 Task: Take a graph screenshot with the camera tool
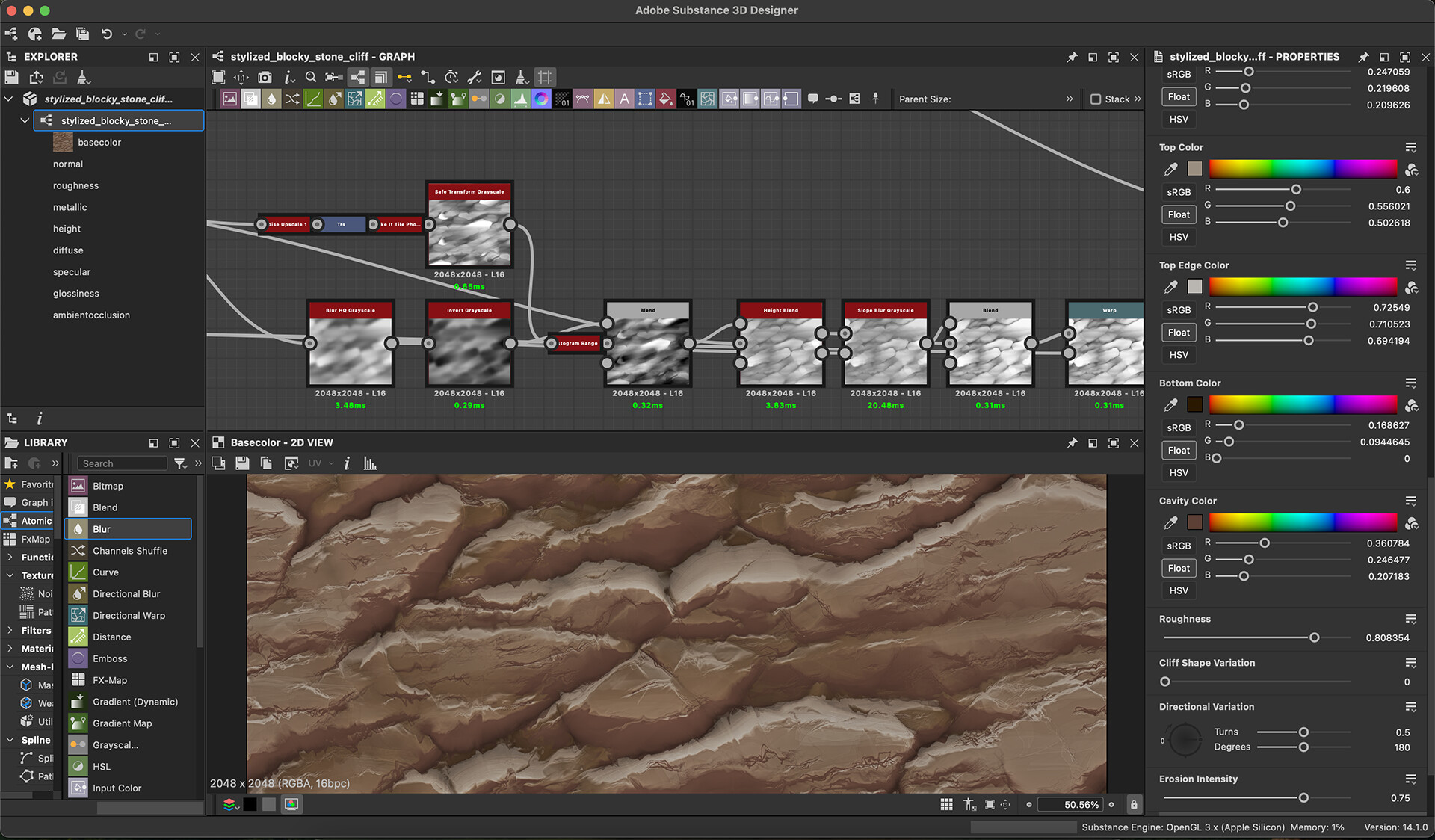coord(265,77)
